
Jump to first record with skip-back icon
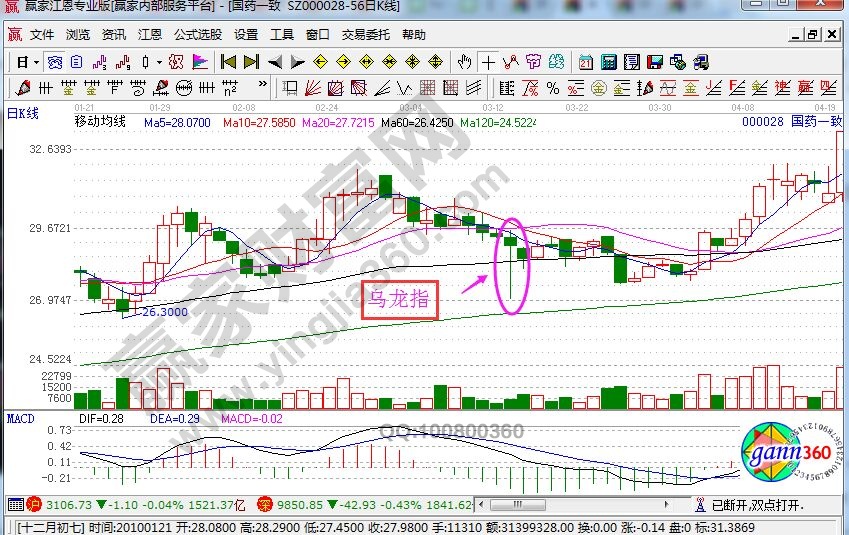tap(229, 62)
